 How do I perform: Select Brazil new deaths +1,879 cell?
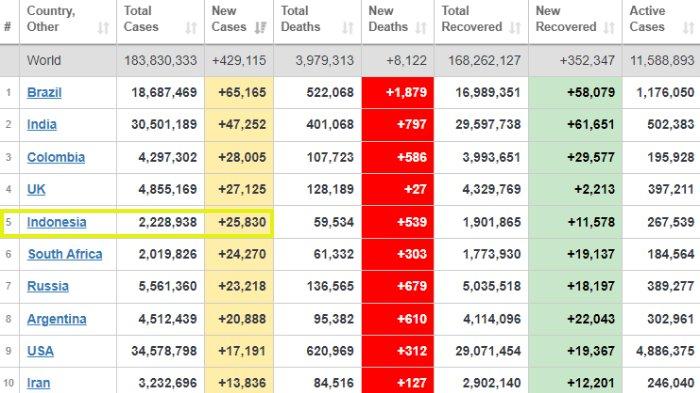click(398, 92)
